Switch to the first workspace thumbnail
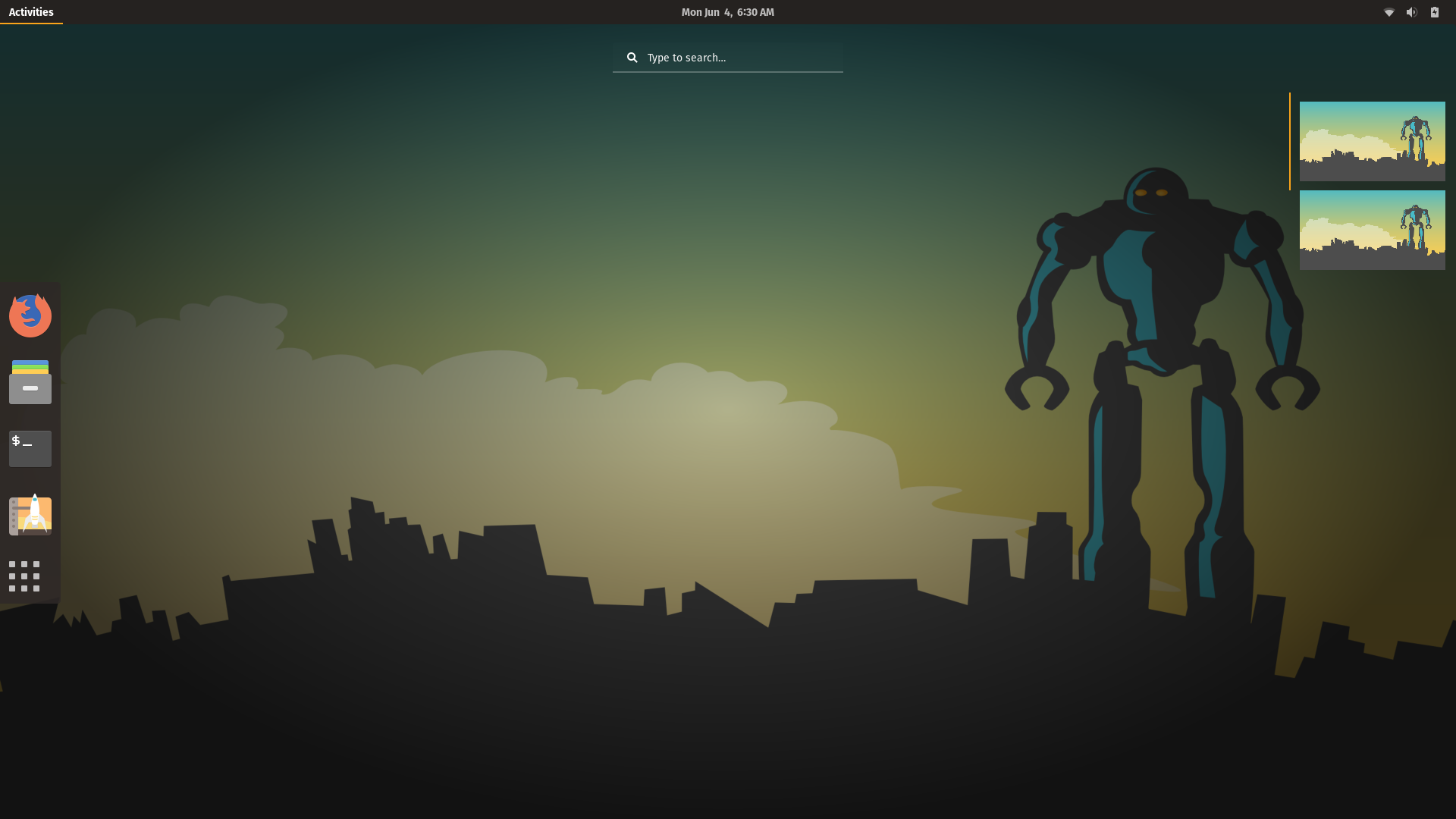Screen dimensions: 1456x819 [1372, 141]
